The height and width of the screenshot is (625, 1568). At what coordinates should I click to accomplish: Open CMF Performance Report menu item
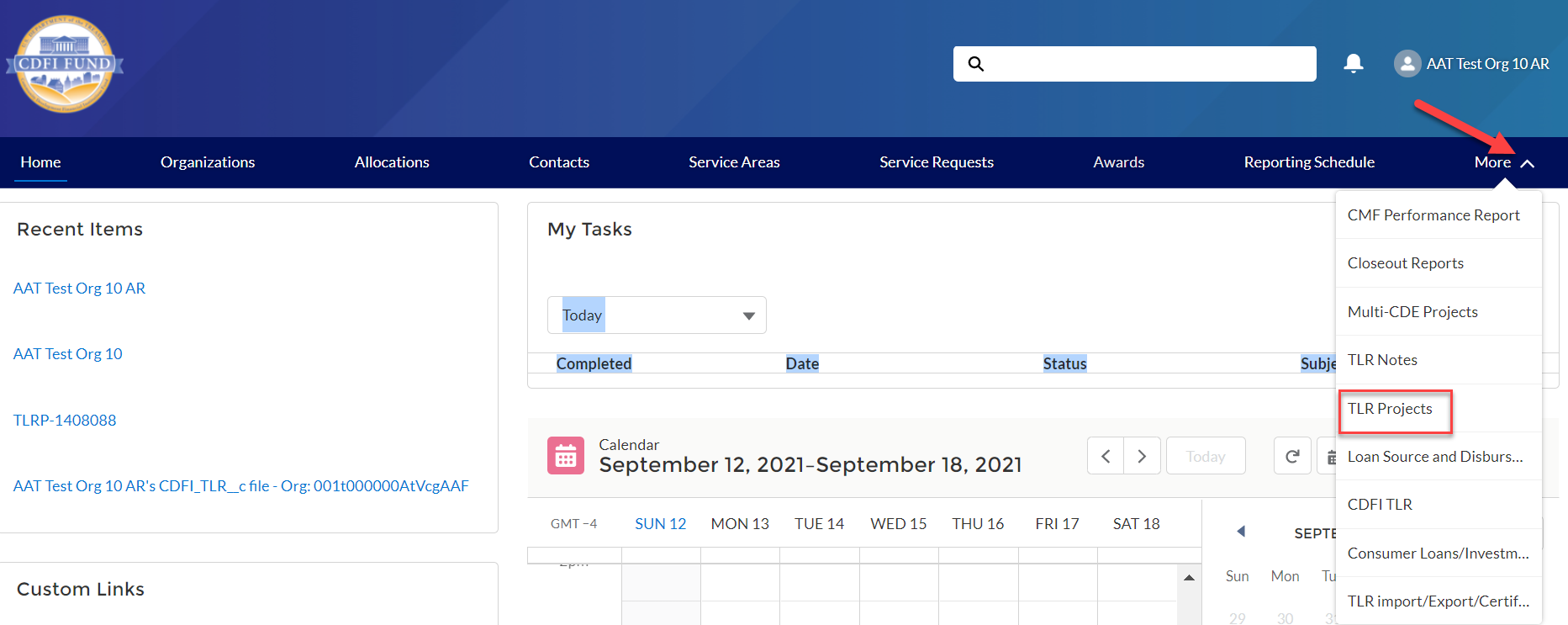(x=1433, y=215)
